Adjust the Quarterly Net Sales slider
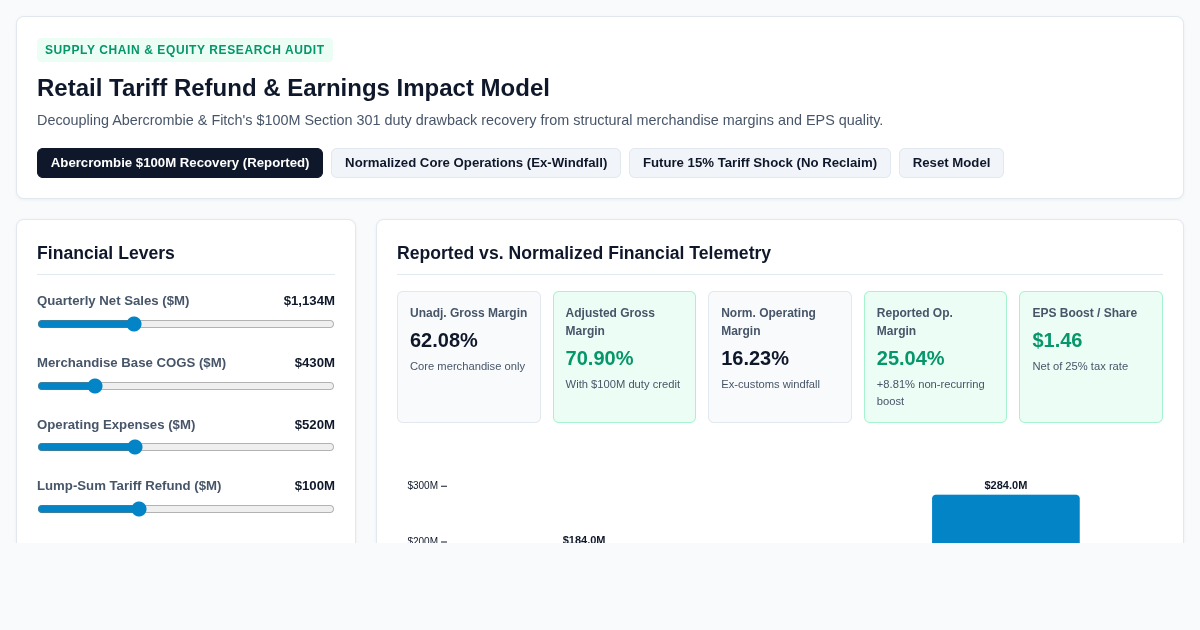1200x630 pixels. coord(186,324)
